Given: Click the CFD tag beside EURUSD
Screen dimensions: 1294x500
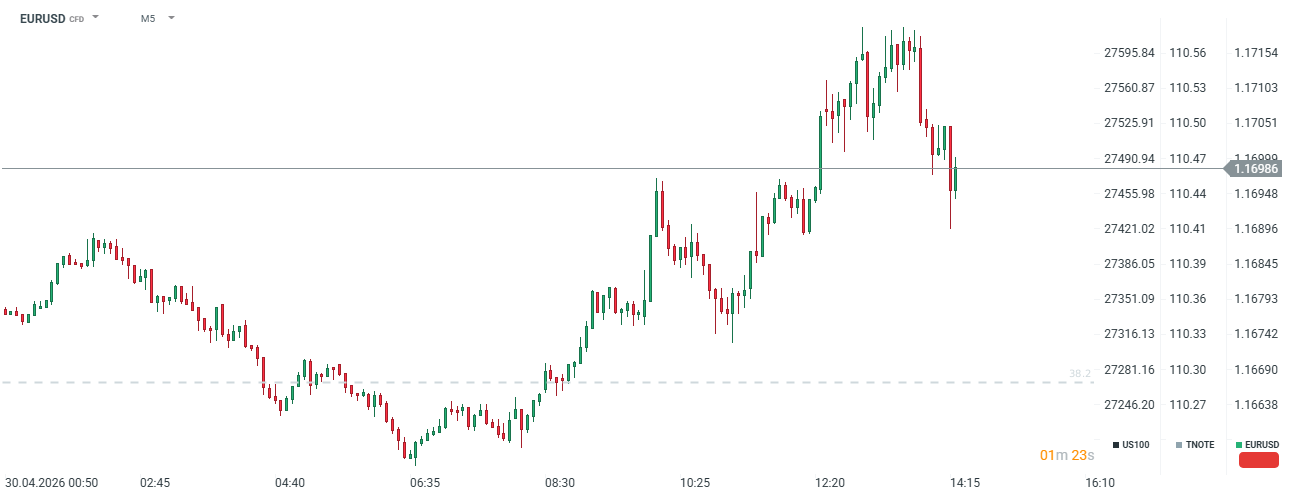Looking at the screenshot, I should point(76,19).
